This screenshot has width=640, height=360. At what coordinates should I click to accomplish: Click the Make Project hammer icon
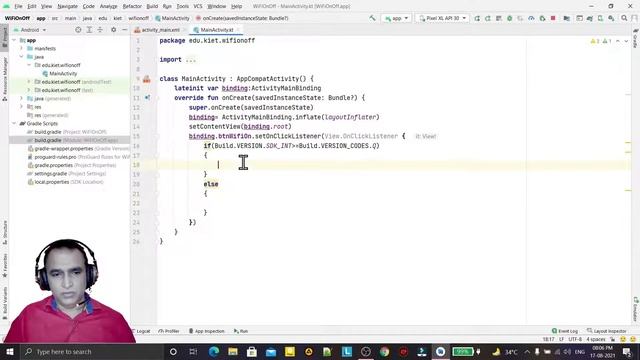pyautogui.click(x=372, y=18)
